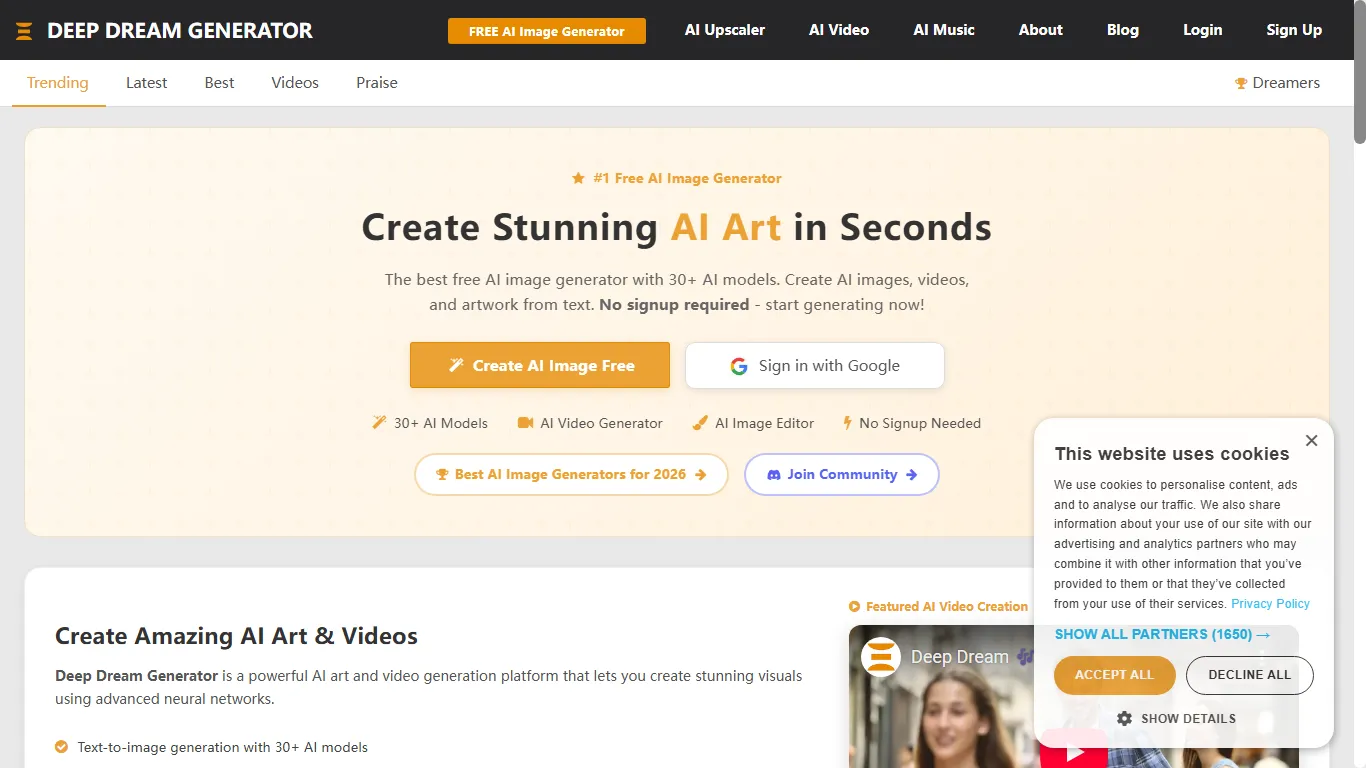Open AI Upscaler from top navigation
Viewport: 1366px width, 768px height.
(x=724, y=30)
